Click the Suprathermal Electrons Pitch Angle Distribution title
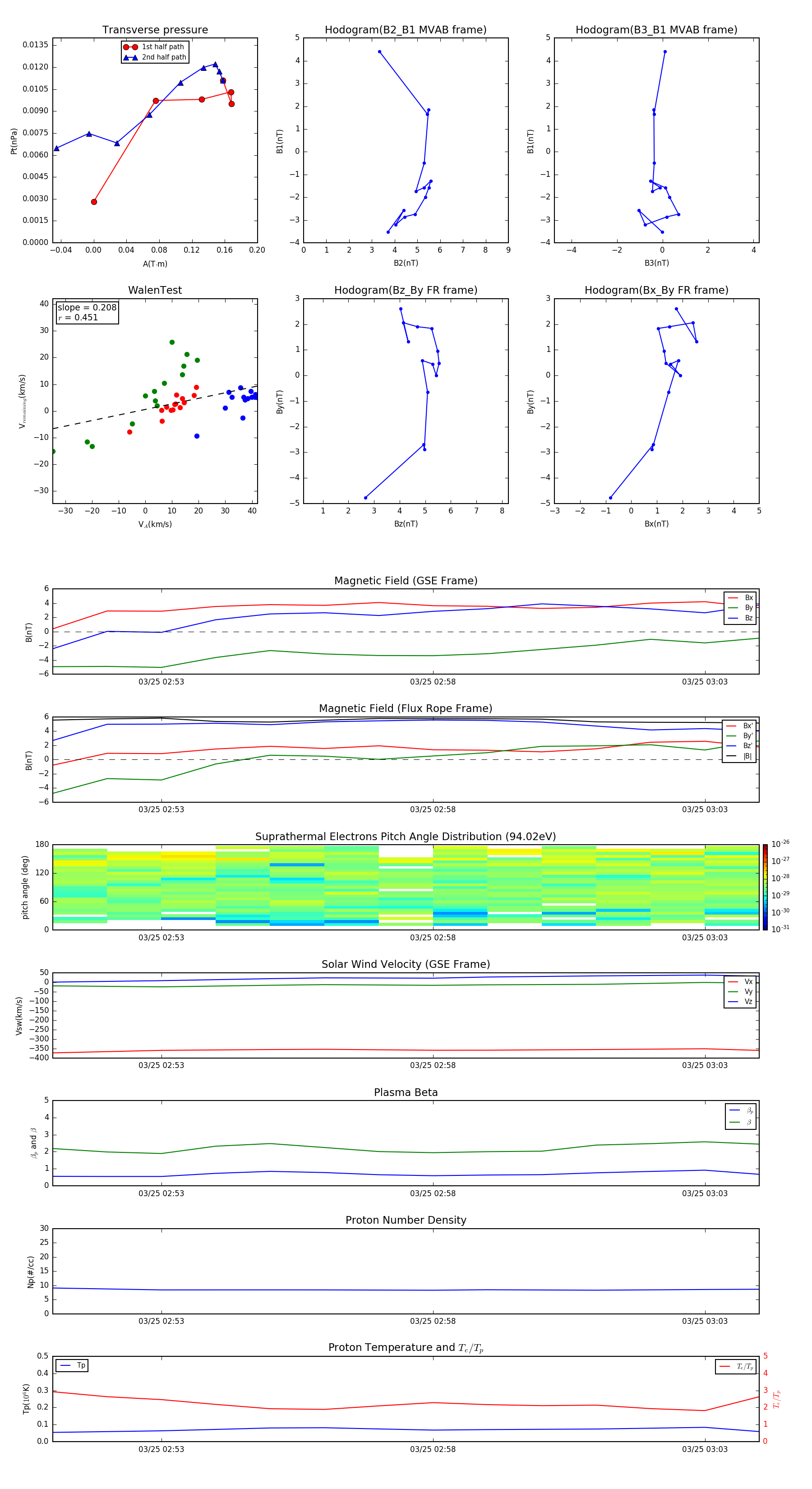 click(406, 837)
